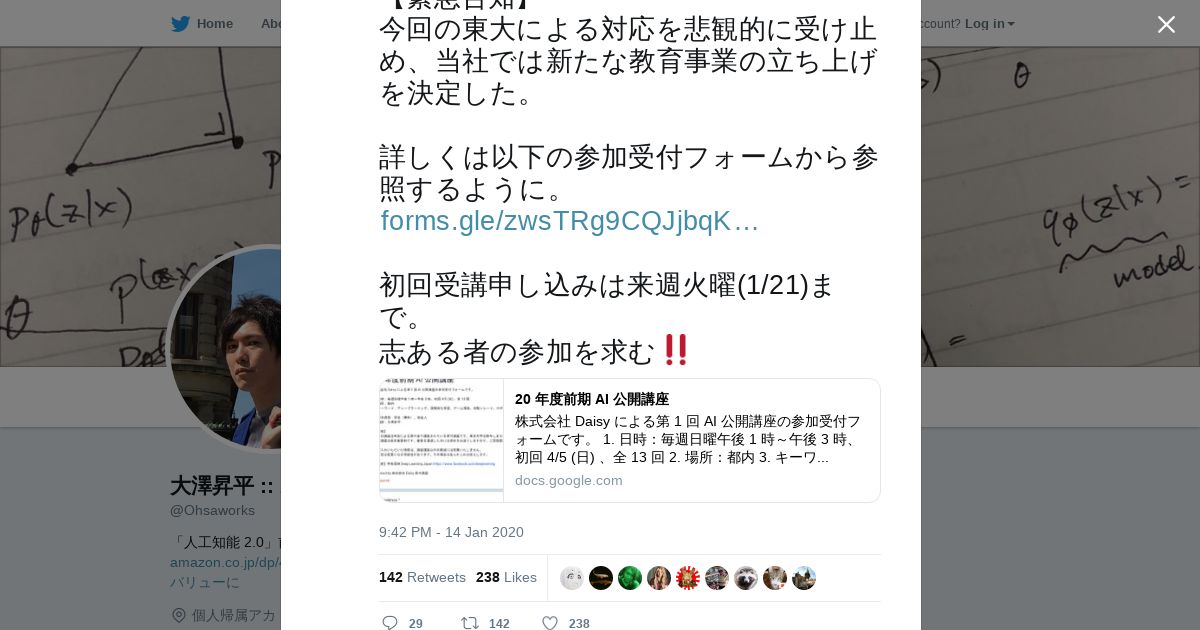Open the amazon.co.jp link in bio
Image resolution: width=1200 pixels, height=630 pixels.
(225, 562)
